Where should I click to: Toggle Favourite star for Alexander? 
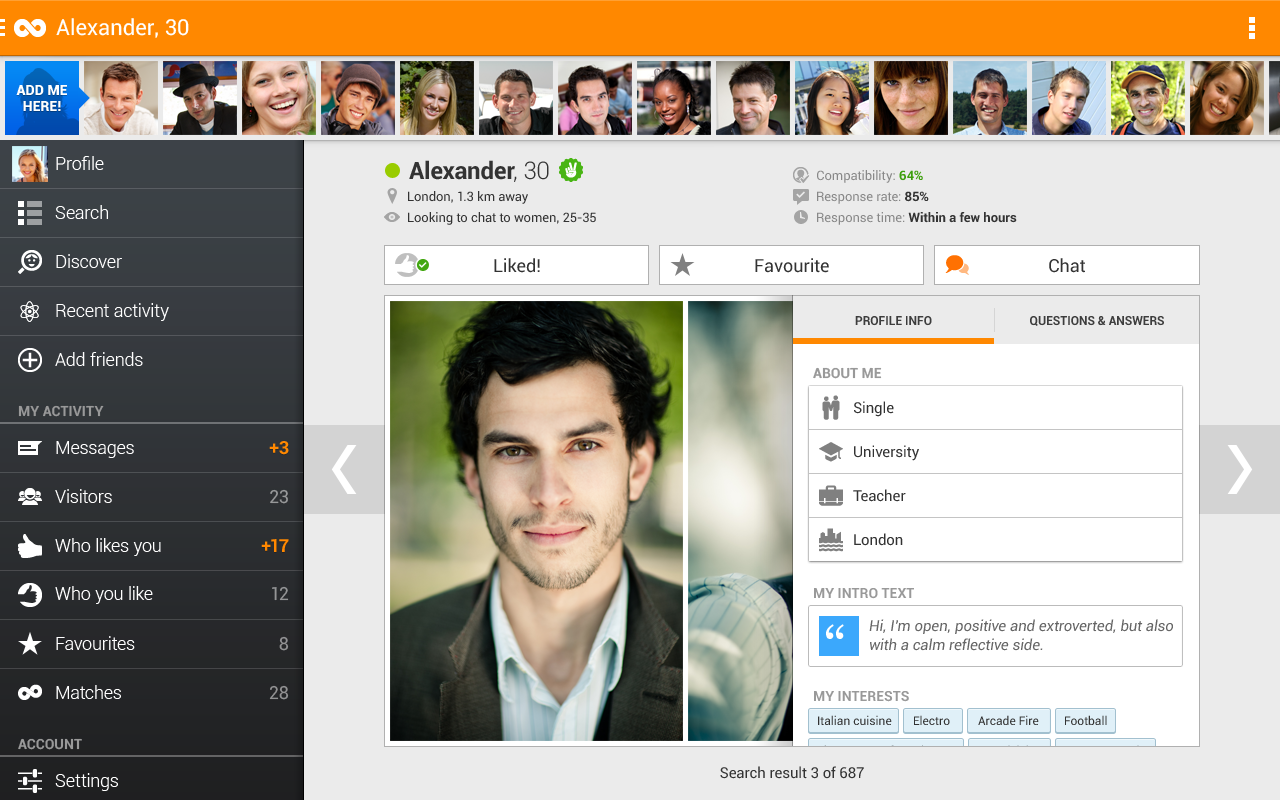(x=791, y=266)
